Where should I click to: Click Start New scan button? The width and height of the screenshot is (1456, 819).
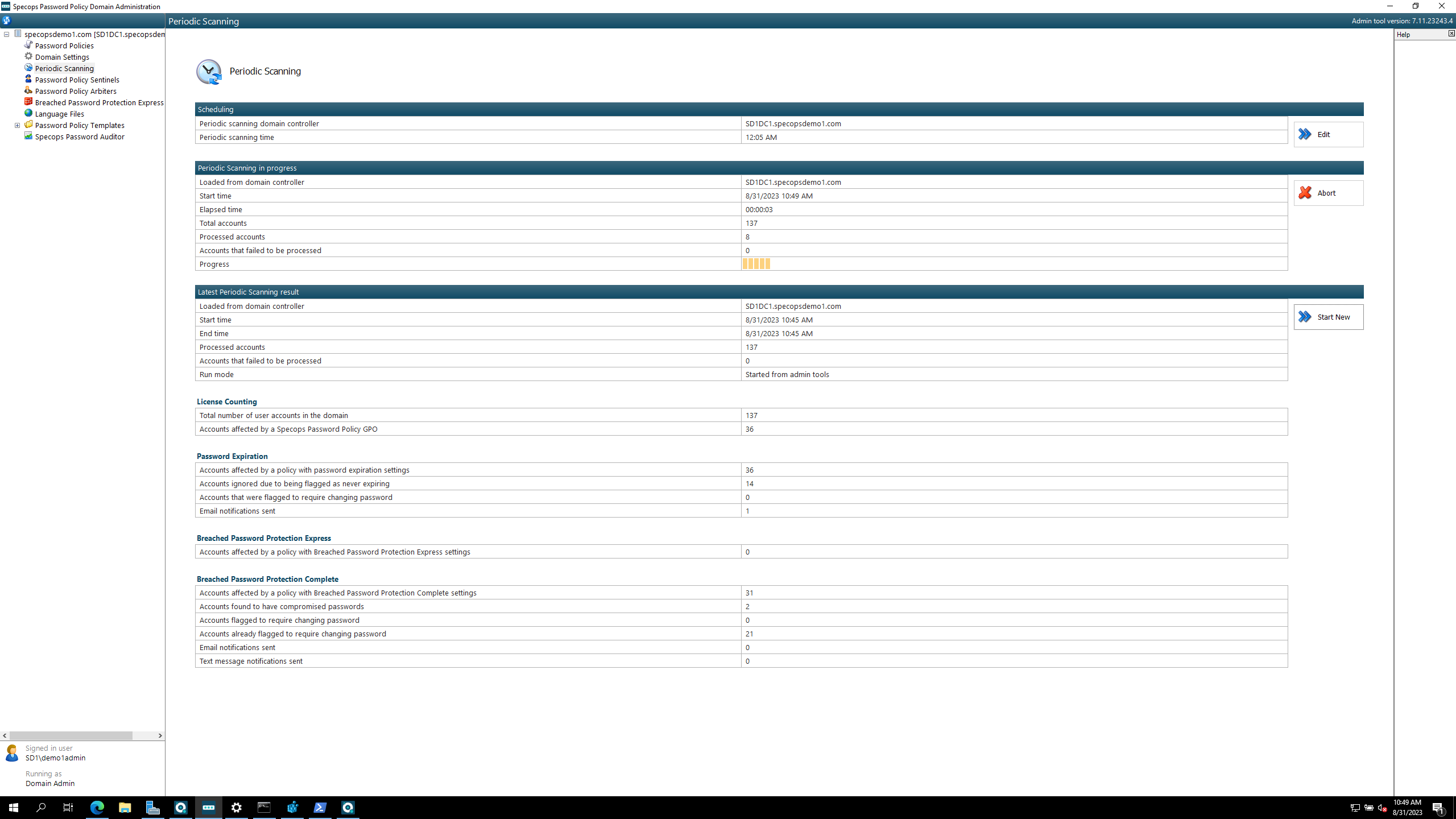click(x=1329, y=317)
